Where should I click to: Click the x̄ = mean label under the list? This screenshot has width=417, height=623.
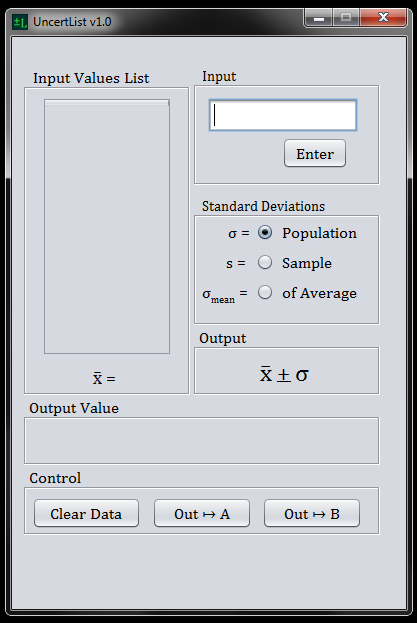(104, 378)
